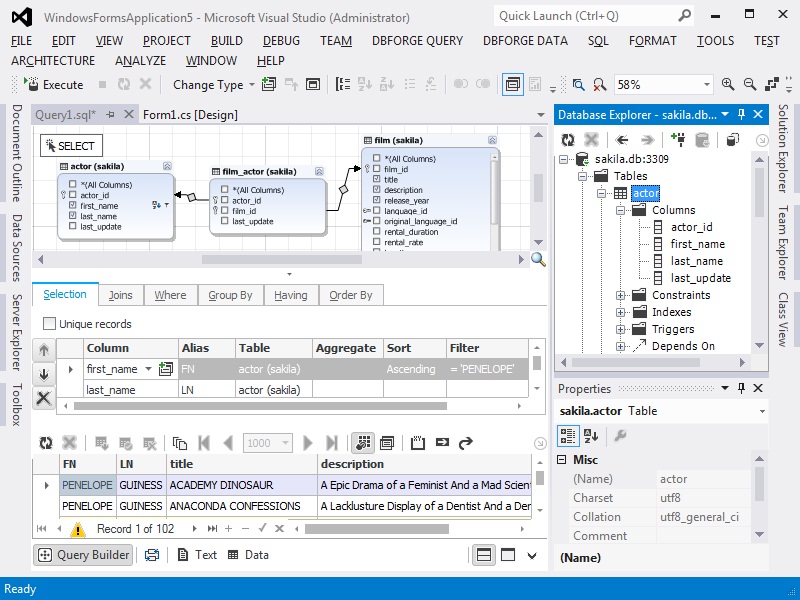Click the copy icon in results toolbar

point(180,443)
